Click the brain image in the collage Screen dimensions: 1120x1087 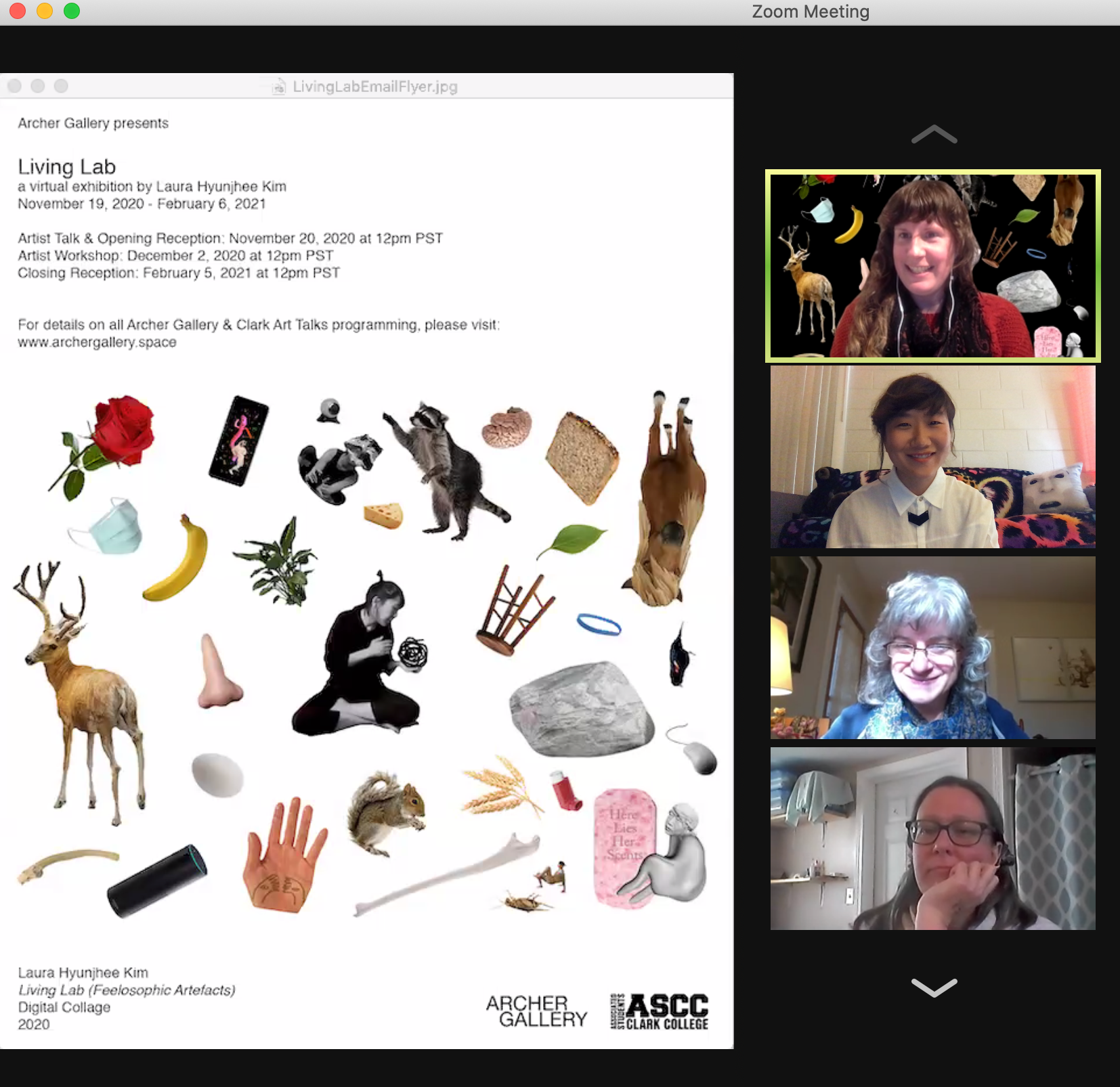click(x=507, y=427)
